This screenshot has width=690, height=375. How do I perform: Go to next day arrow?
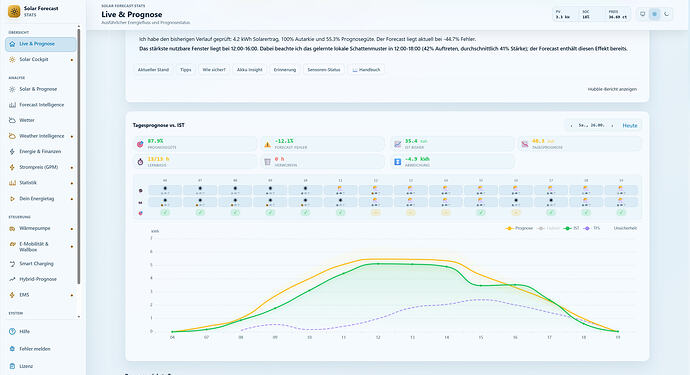(x=612, y=126)
